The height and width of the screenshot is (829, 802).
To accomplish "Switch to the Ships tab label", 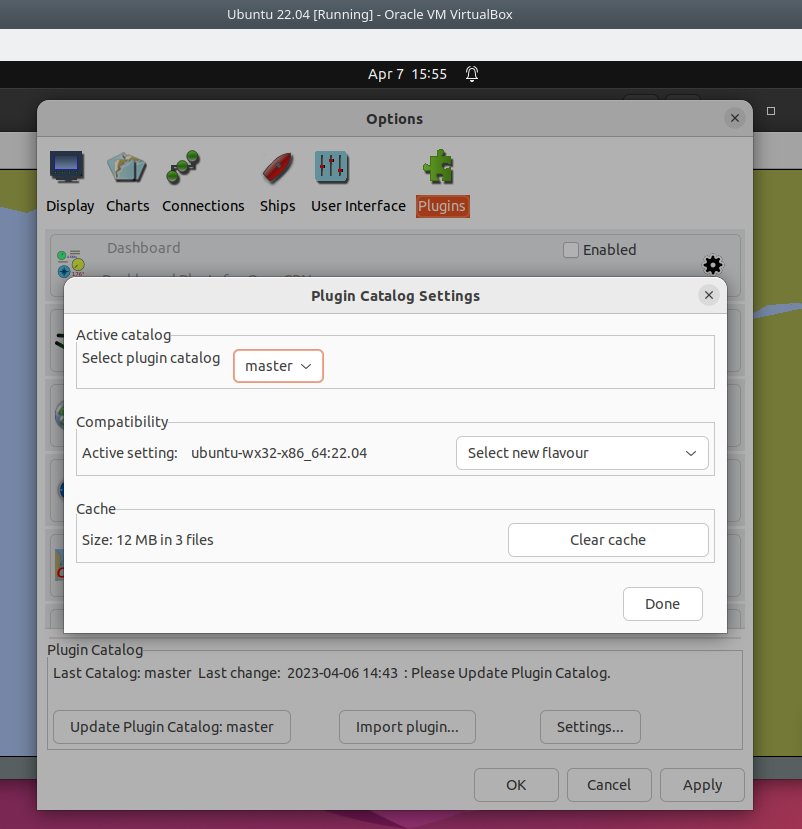I will point(278,206).
